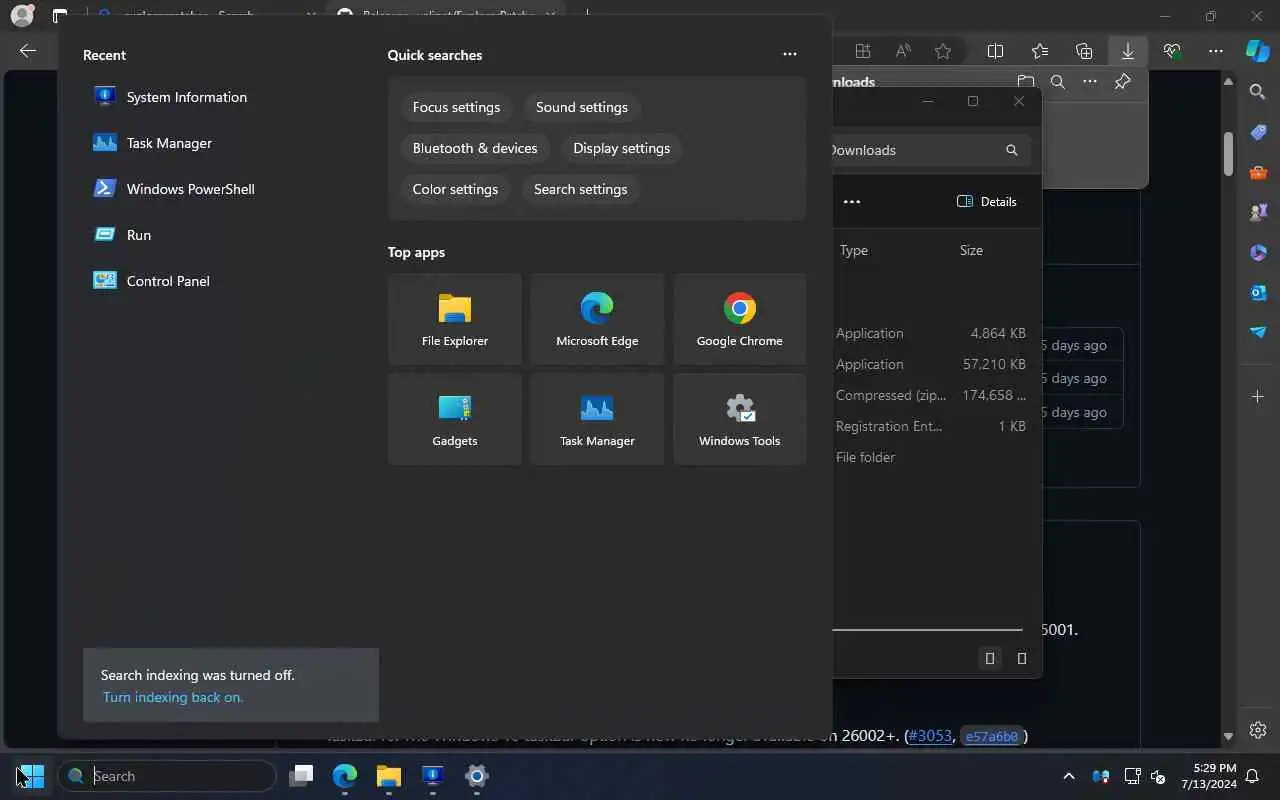This screenshot has width=1280, height=800.
Task: Sort by Size column header
Action: pyautogui.click(x=971, y=250)
